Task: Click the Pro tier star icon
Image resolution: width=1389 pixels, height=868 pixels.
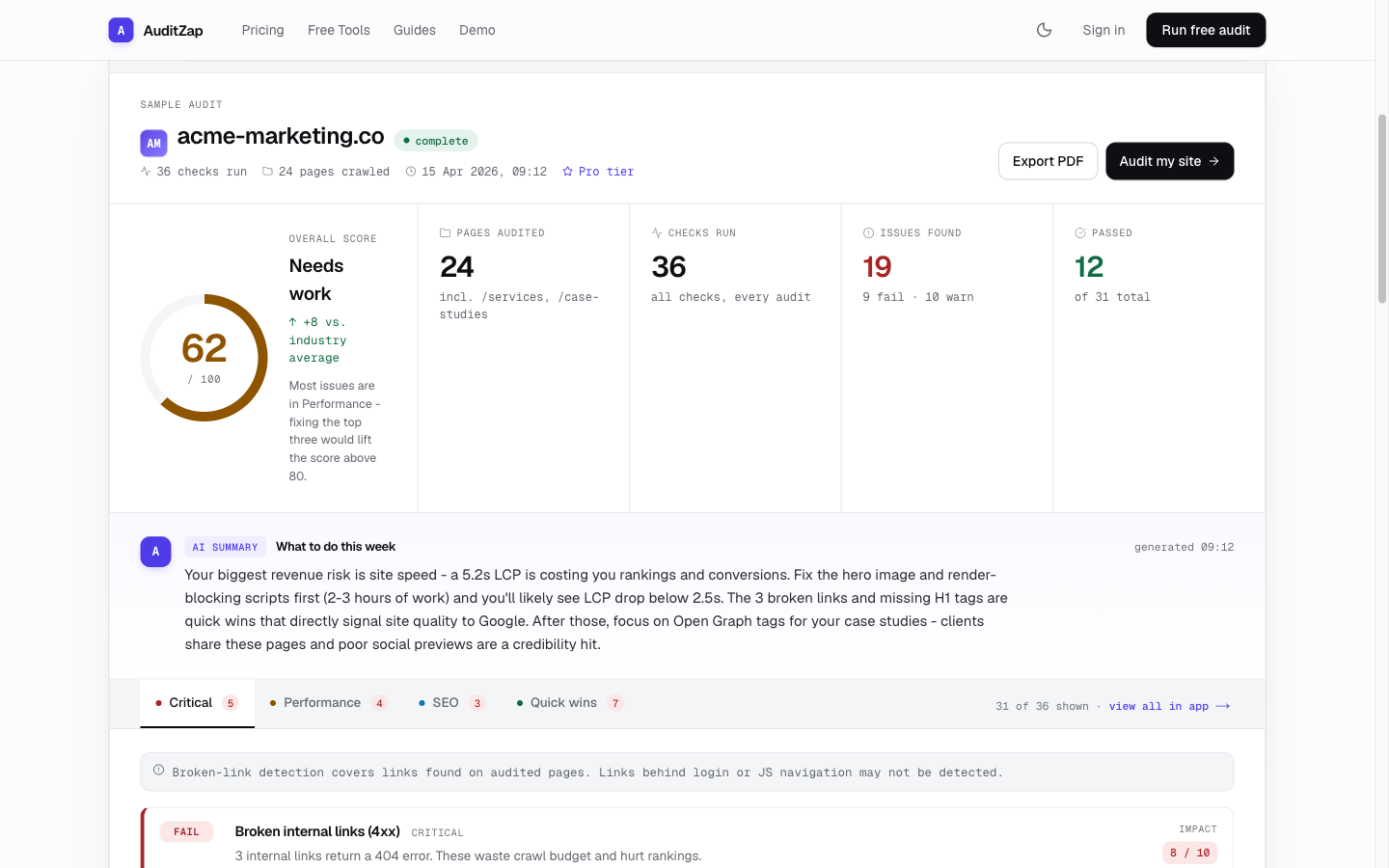Action: [x=567, y=172]
